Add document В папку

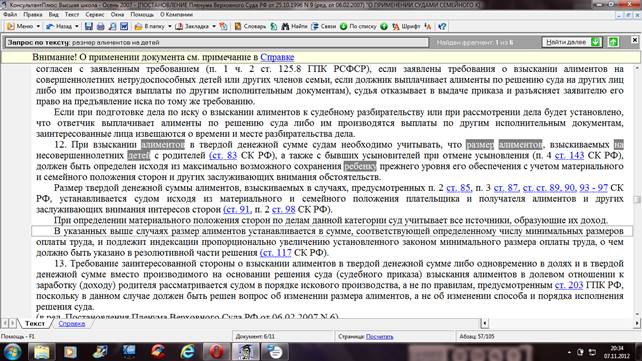149,26
